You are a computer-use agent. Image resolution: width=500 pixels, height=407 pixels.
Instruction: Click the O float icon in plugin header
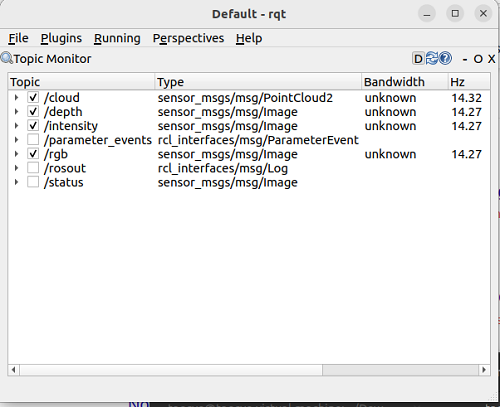point(478,59)
